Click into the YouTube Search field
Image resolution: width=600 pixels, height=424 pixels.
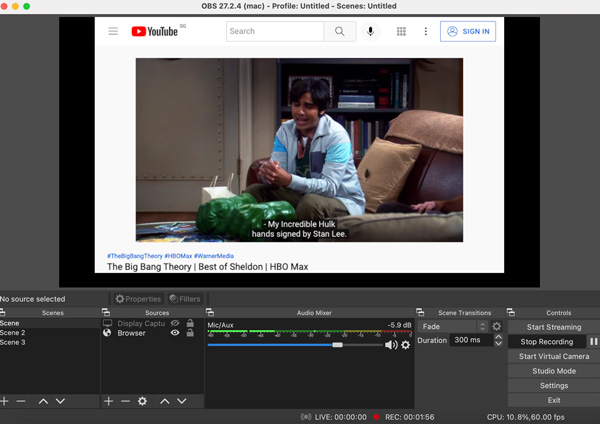coord(275,31)
